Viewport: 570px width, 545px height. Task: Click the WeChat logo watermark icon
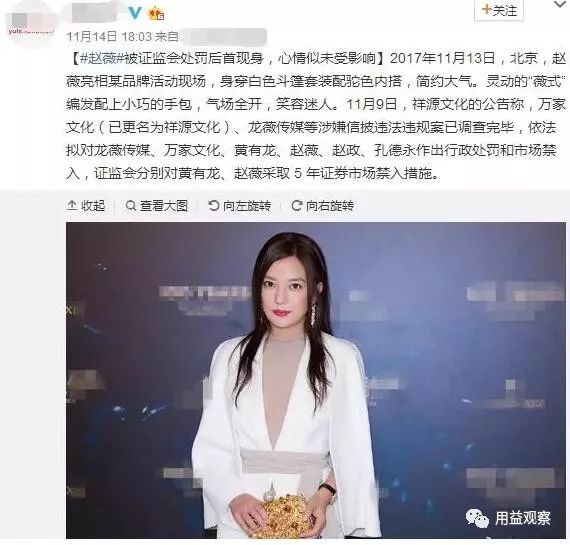(477, 518)
